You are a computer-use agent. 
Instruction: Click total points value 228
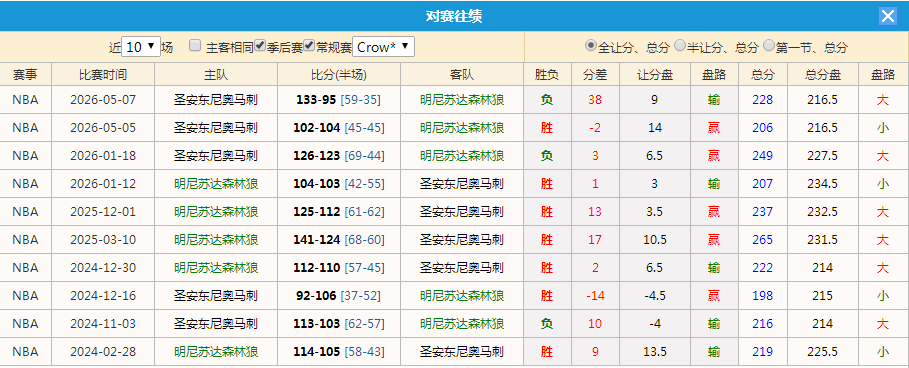coord(763,100)
